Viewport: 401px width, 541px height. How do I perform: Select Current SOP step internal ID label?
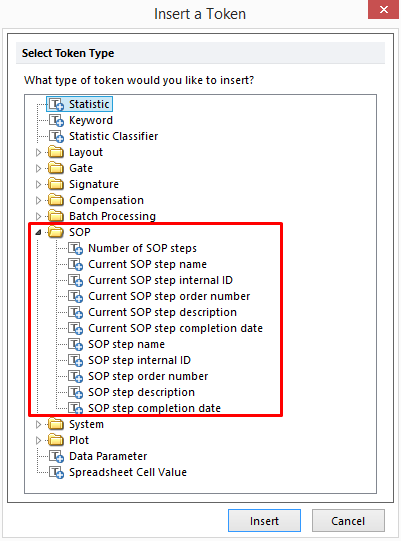[x=160, y=280]
